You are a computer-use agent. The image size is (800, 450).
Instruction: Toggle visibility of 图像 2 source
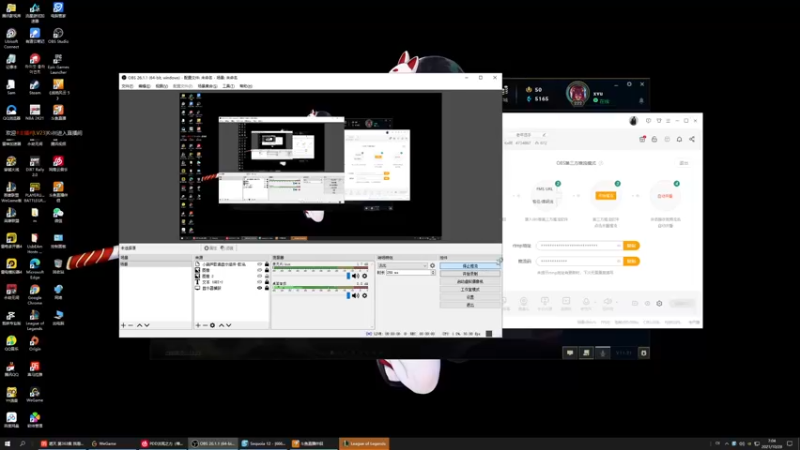pyautogui.click(x=259, y=276)
